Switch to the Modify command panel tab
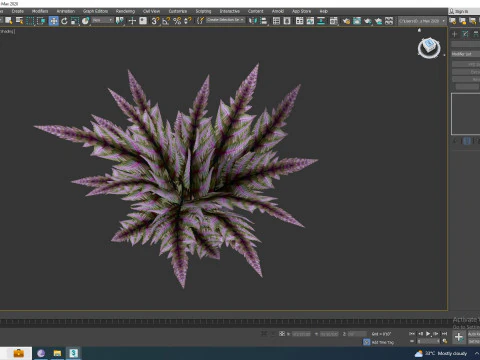480x360 pixels. [466, 34]
